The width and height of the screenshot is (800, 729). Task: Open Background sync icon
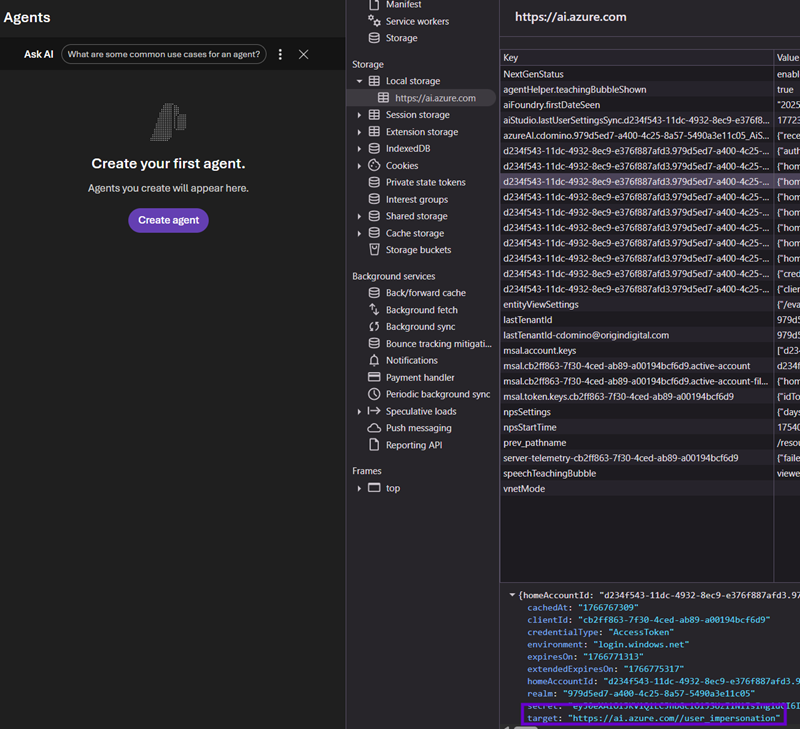374,326
